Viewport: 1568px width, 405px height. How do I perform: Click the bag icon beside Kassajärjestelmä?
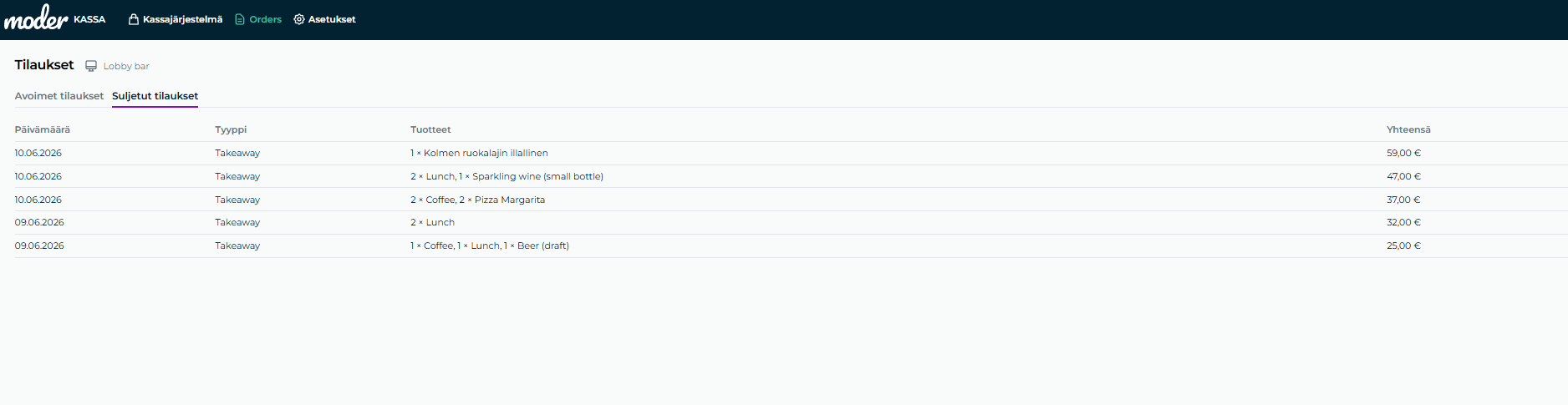point(134,19)
